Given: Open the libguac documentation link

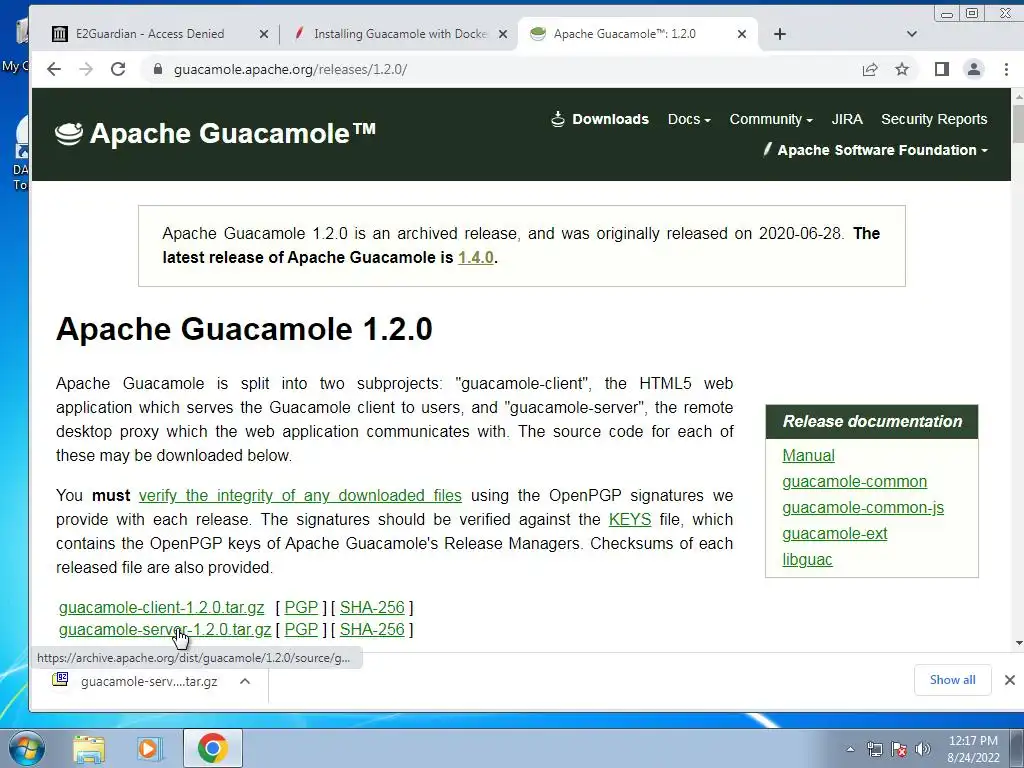Looking at the screenshot, I should [x=807, y=560].
